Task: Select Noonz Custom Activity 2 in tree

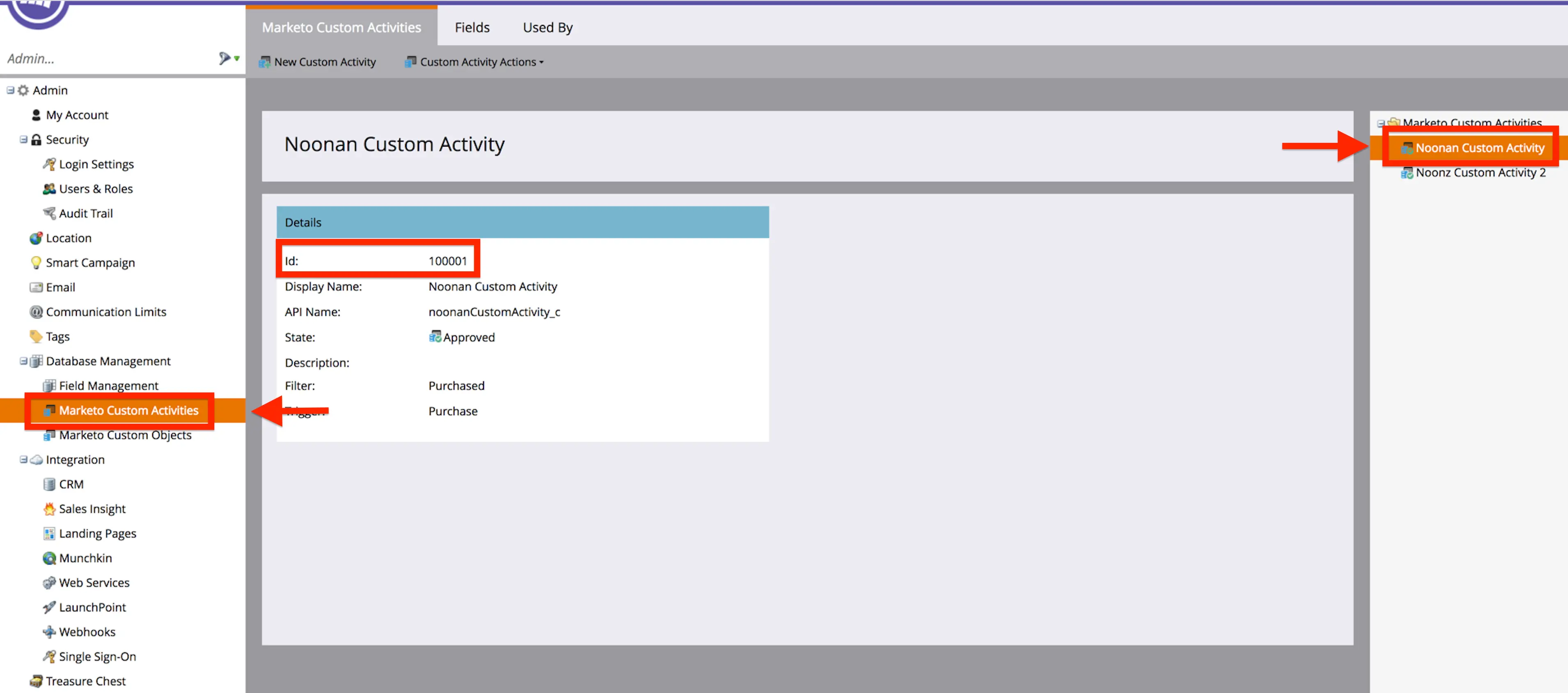Action: pos(1480,172)
